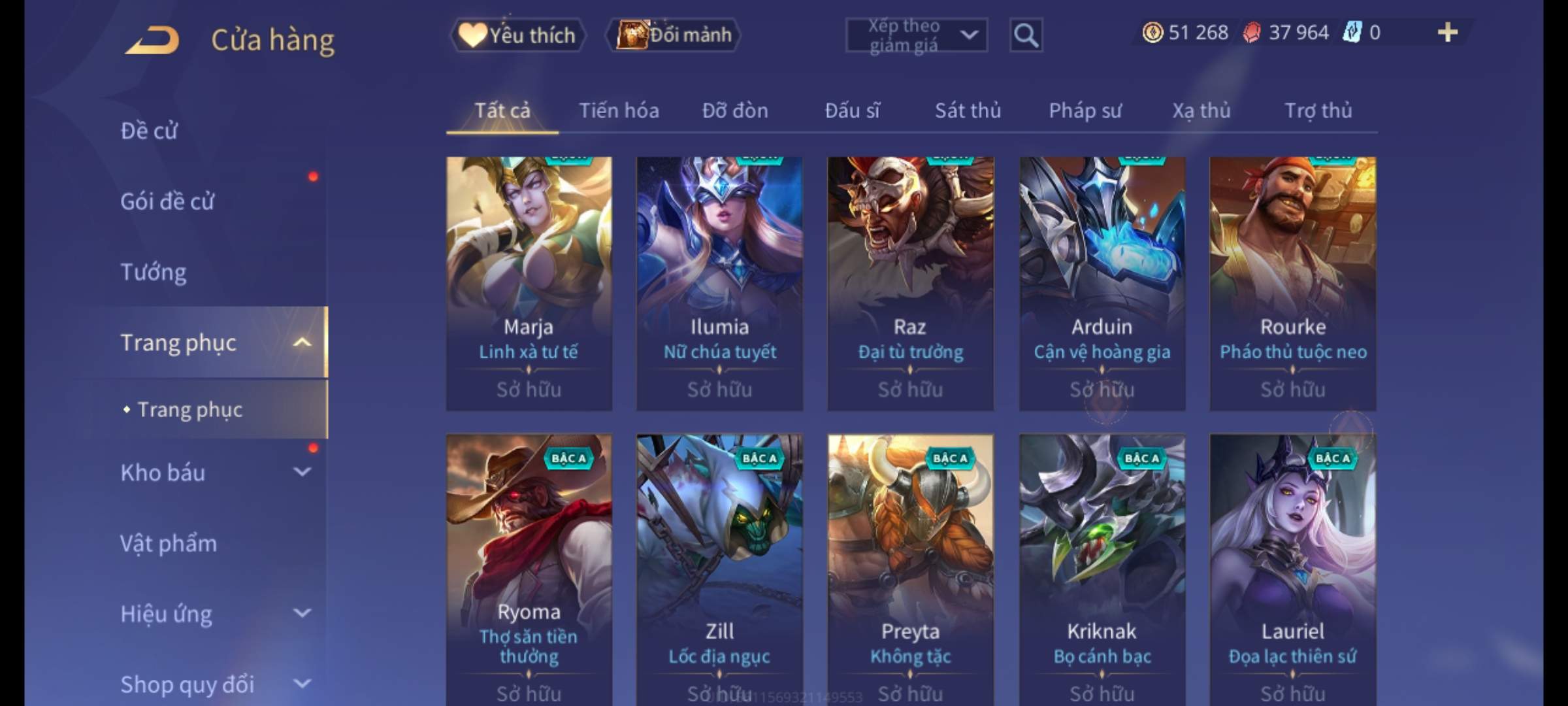Tap the blue voucher currency icon
The width and height of the screenshot is (1568, 706).
click(1352, 32)
